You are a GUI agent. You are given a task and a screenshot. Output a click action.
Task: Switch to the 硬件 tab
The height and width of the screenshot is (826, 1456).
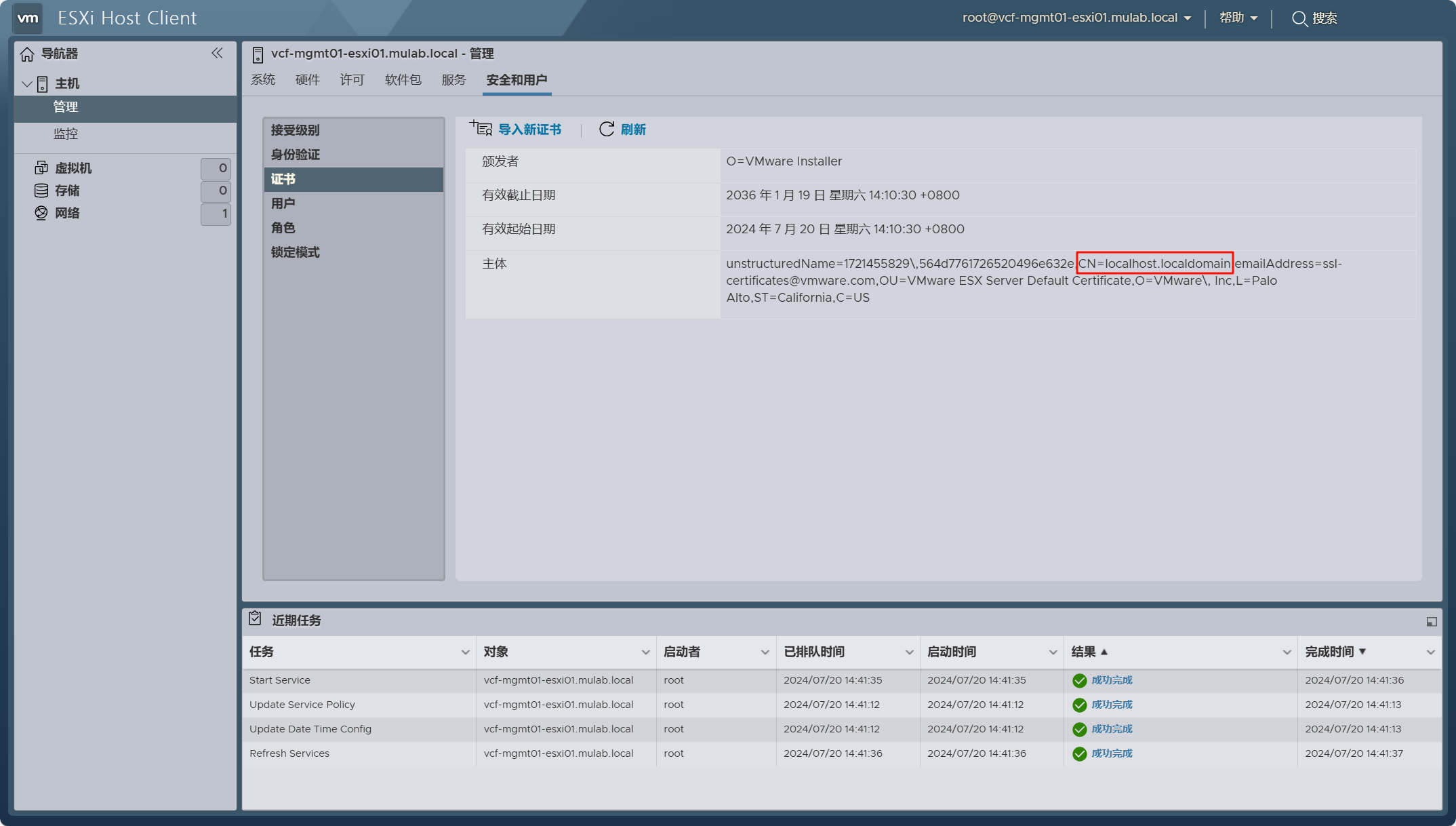pos(308,80)
